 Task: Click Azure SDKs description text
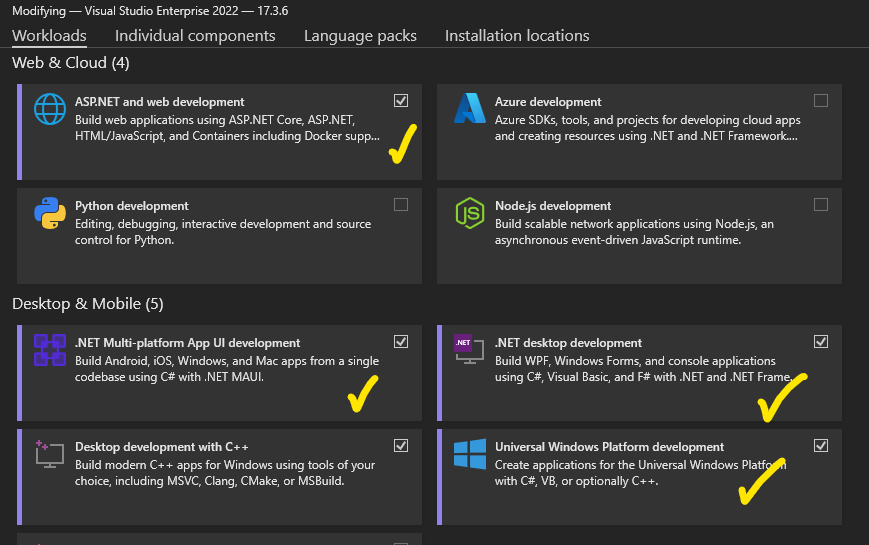tap(648, 128)
